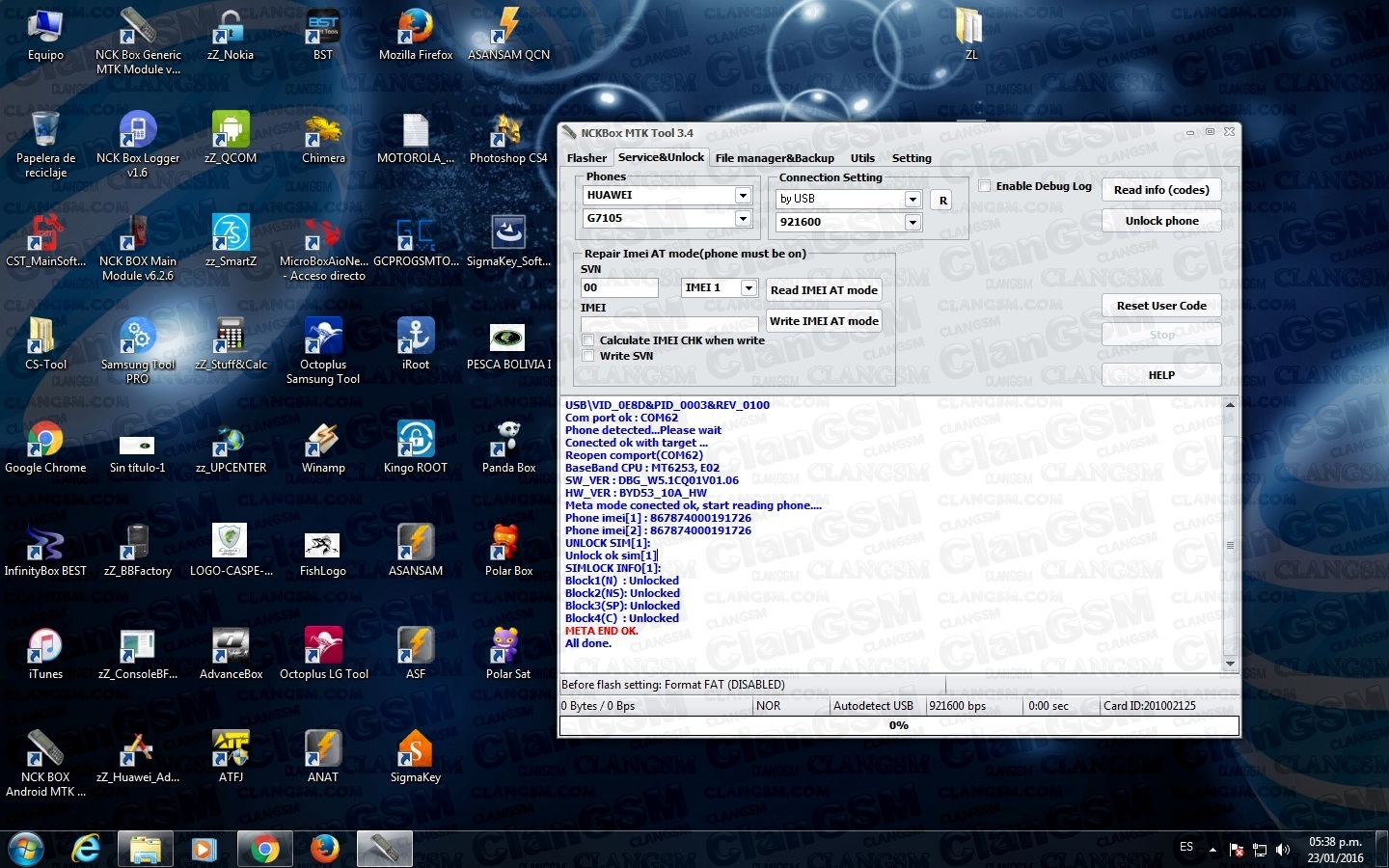This screenshot has height=868, width=1389.
Task: Click Write IMEI AT mode button
Action: click(x=824, y=321)
